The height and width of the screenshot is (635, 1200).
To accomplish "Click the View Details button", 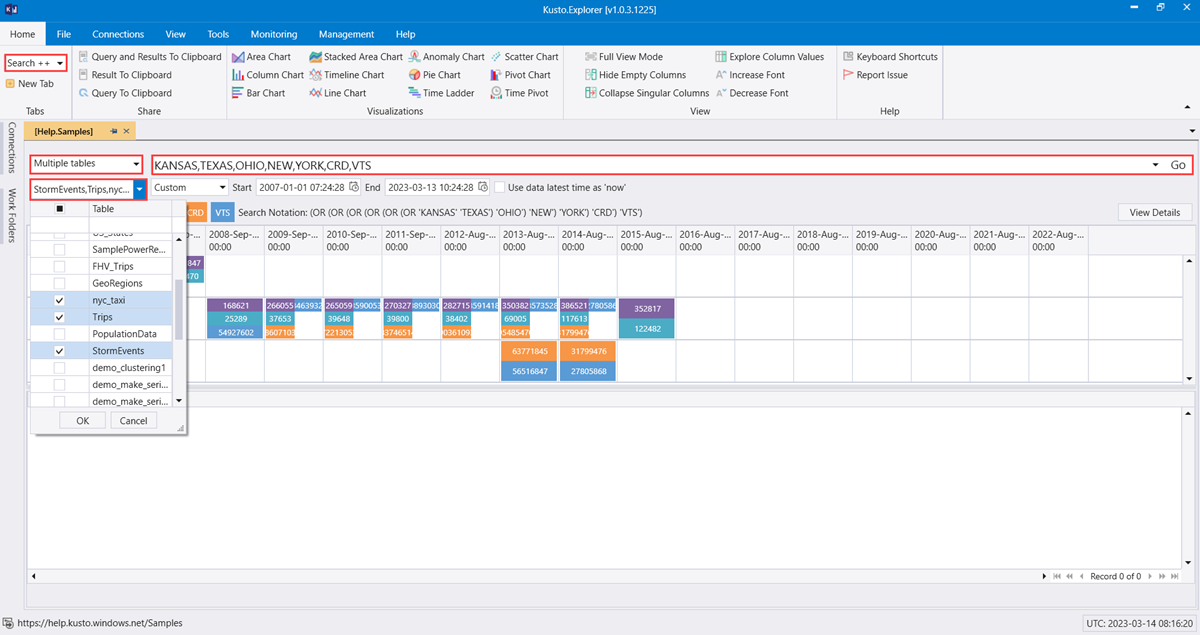I will click(1154, 212).
